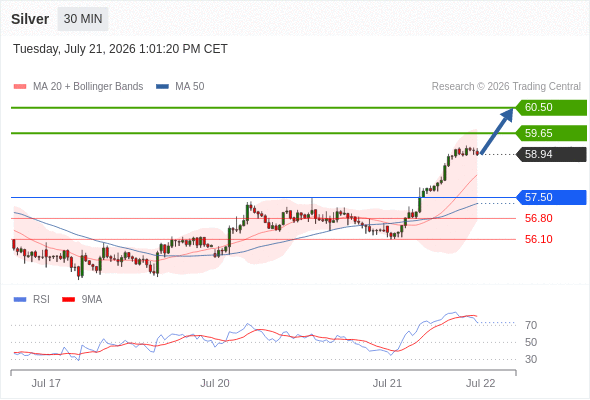The height and width of the screenshot is (400, 590).
Task: Click the 56.80 red support value
Action: [x=539, y=218]
